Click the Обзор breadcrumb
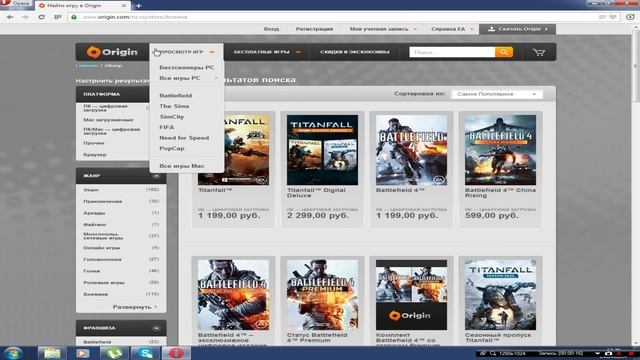Viewport: 640px width, 360px height. (x=113, y=66)
